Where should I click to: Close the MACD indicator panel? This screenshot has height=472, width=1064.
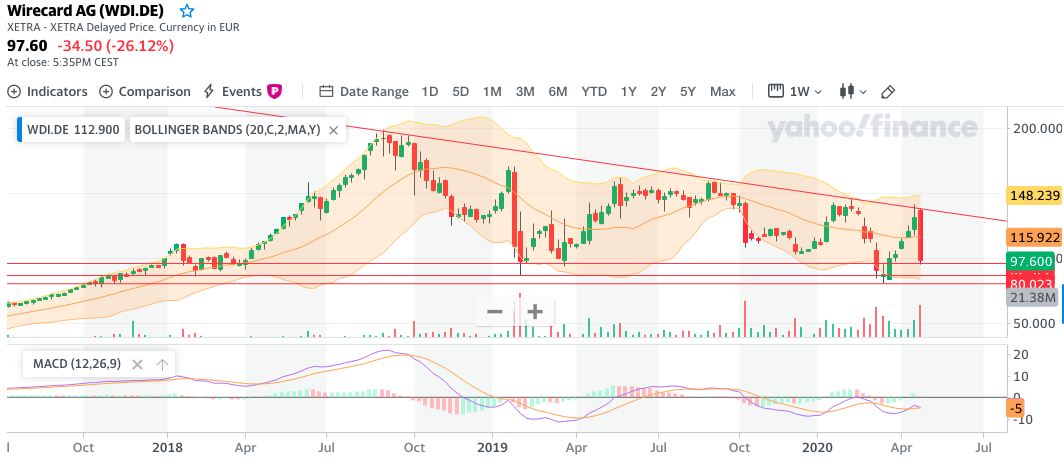pos(137,364)
